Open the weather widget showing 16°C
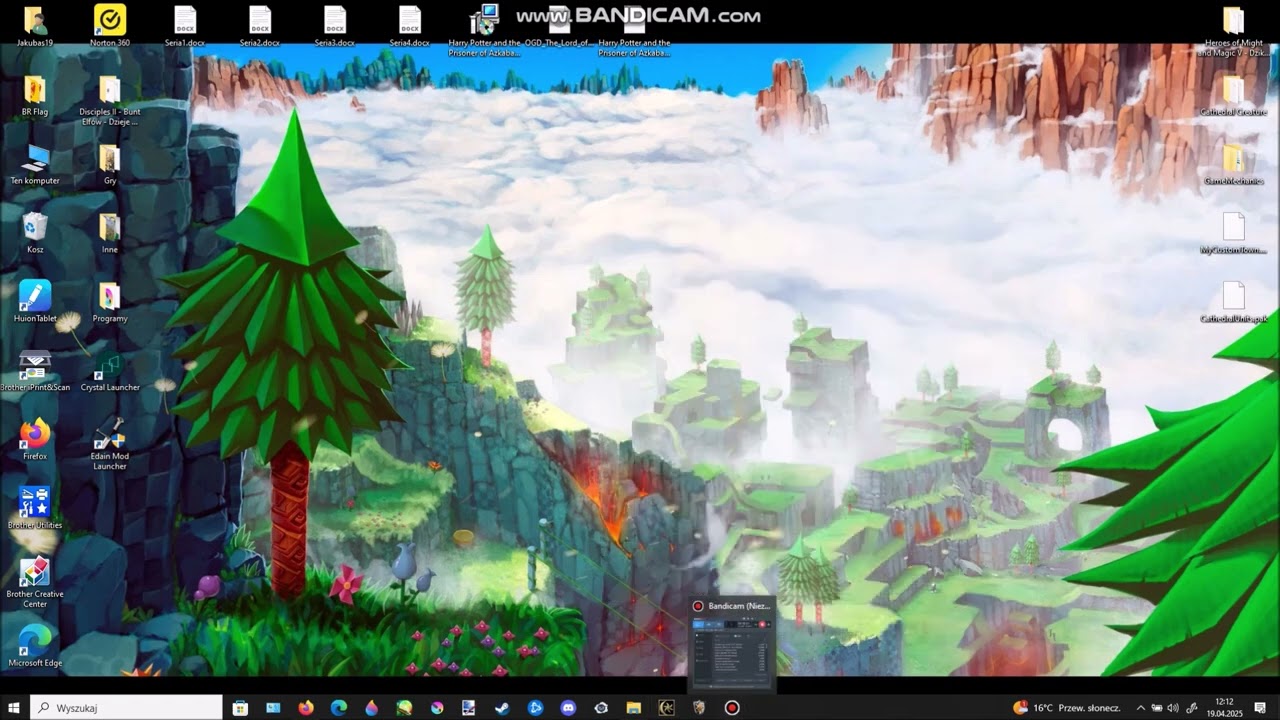 coord(1067,708)
